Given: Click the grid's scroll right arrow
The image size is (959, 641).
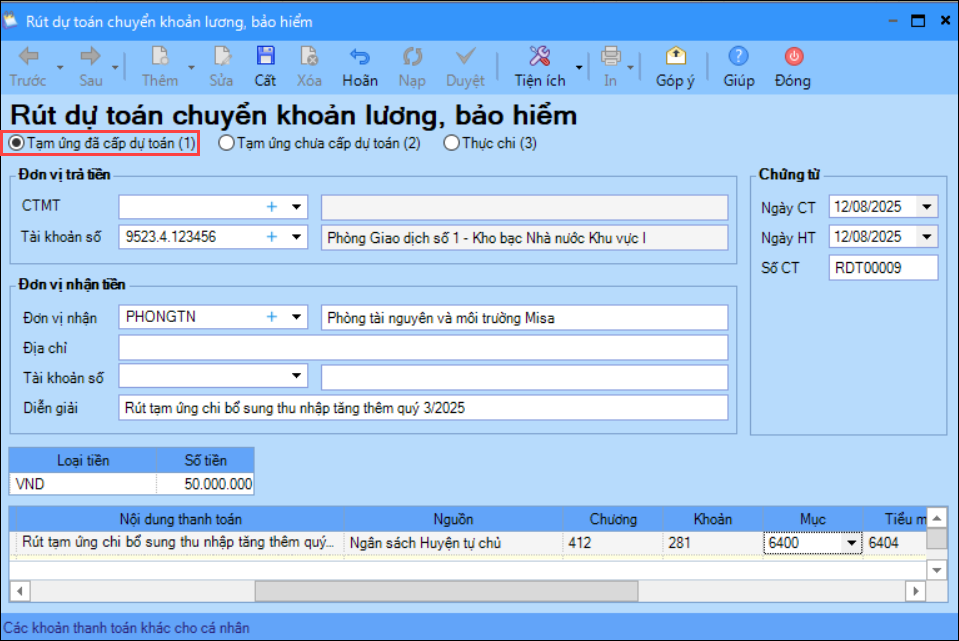Looking at the screenshot, I should coord(915,591).
